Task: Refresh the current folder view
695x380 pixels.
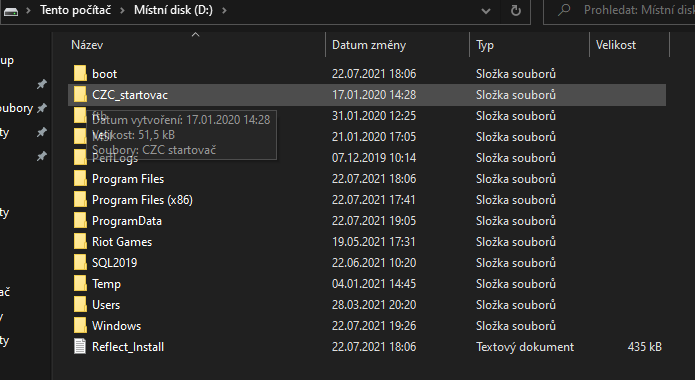Action: point(515,11)
